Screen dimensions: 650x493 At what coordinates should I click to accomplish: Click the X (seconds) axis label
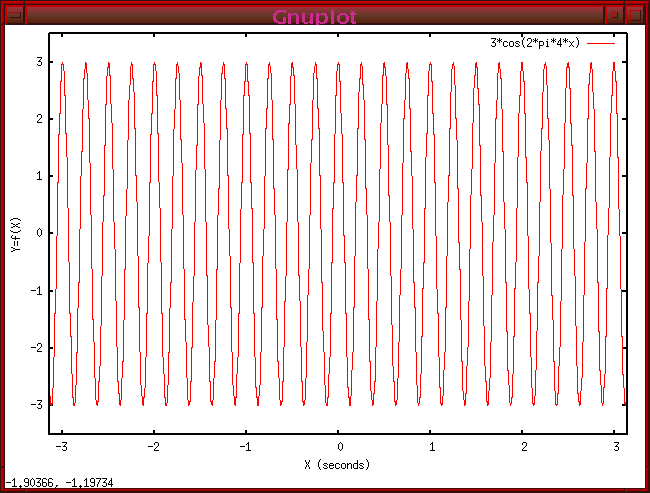point(337,465)
